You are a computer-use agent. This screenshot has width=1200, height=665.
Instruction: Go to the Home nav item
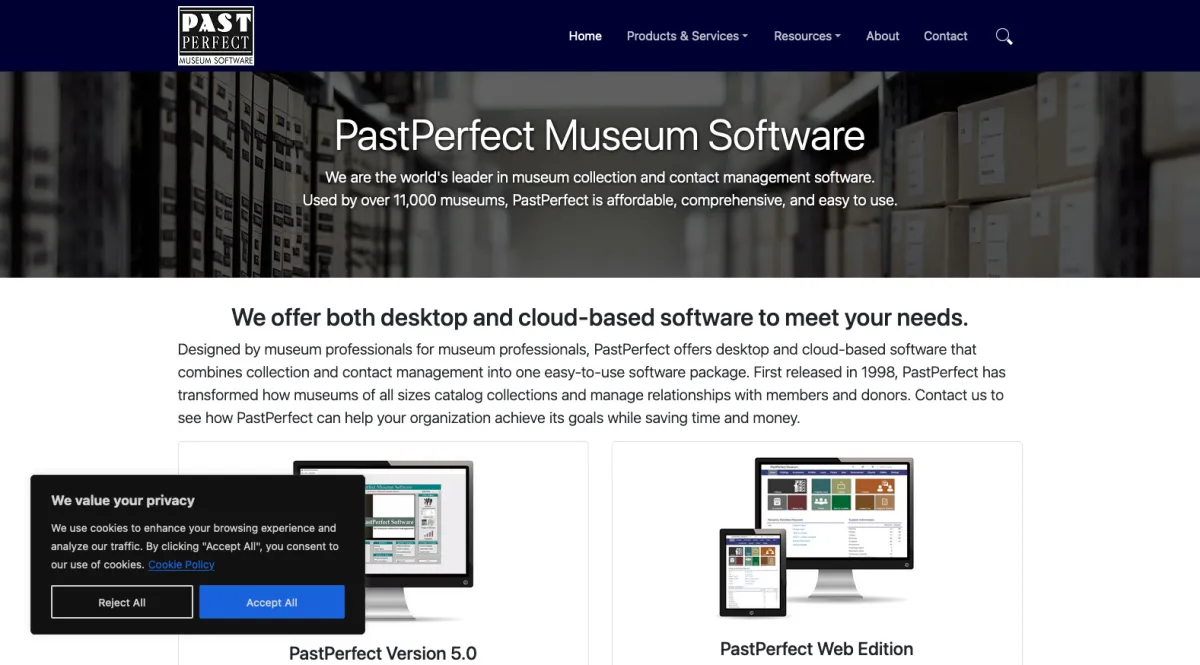(x=585, y=36)
